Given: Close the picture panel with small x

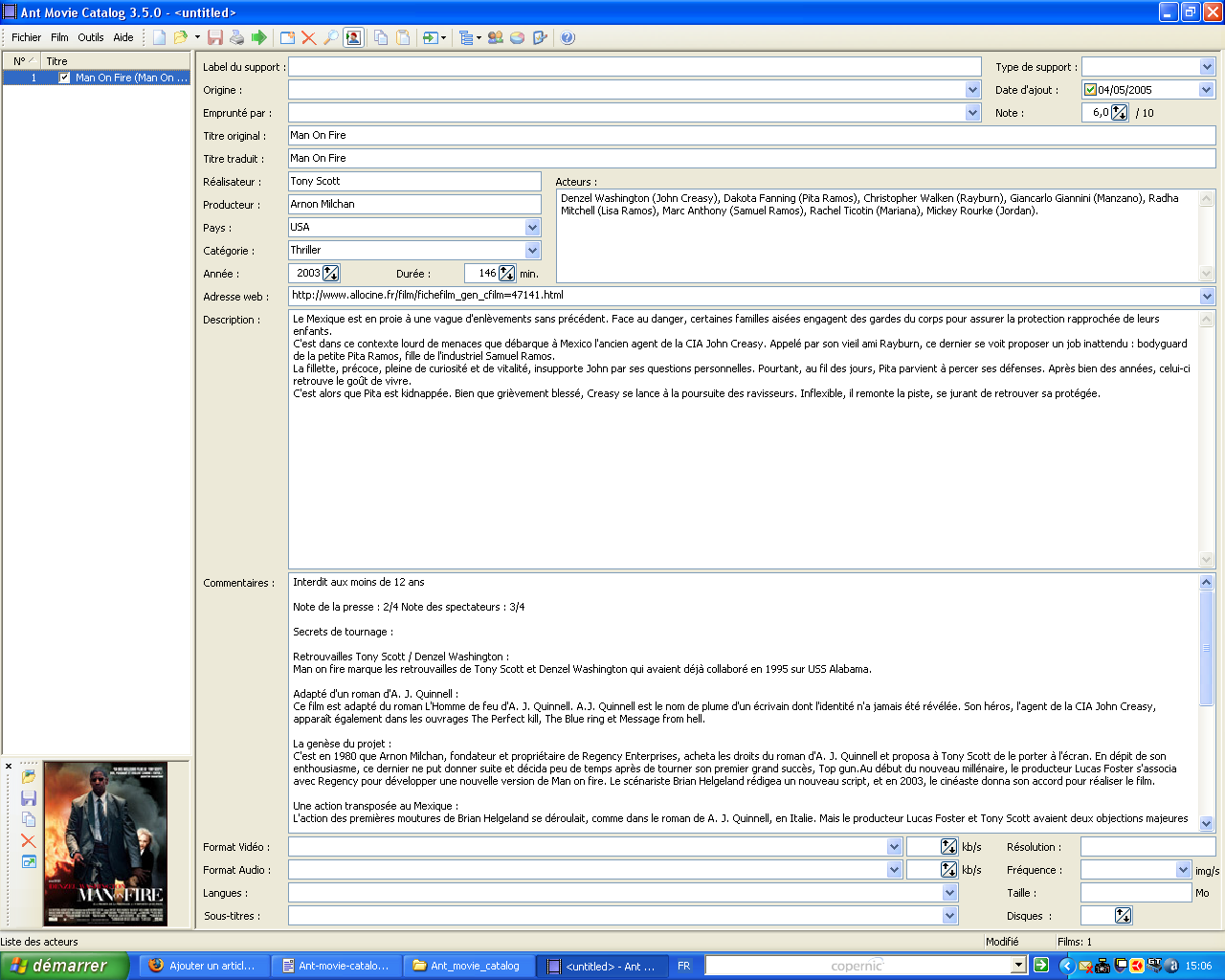Looking at the screenshot, I should tap(9, 766).
